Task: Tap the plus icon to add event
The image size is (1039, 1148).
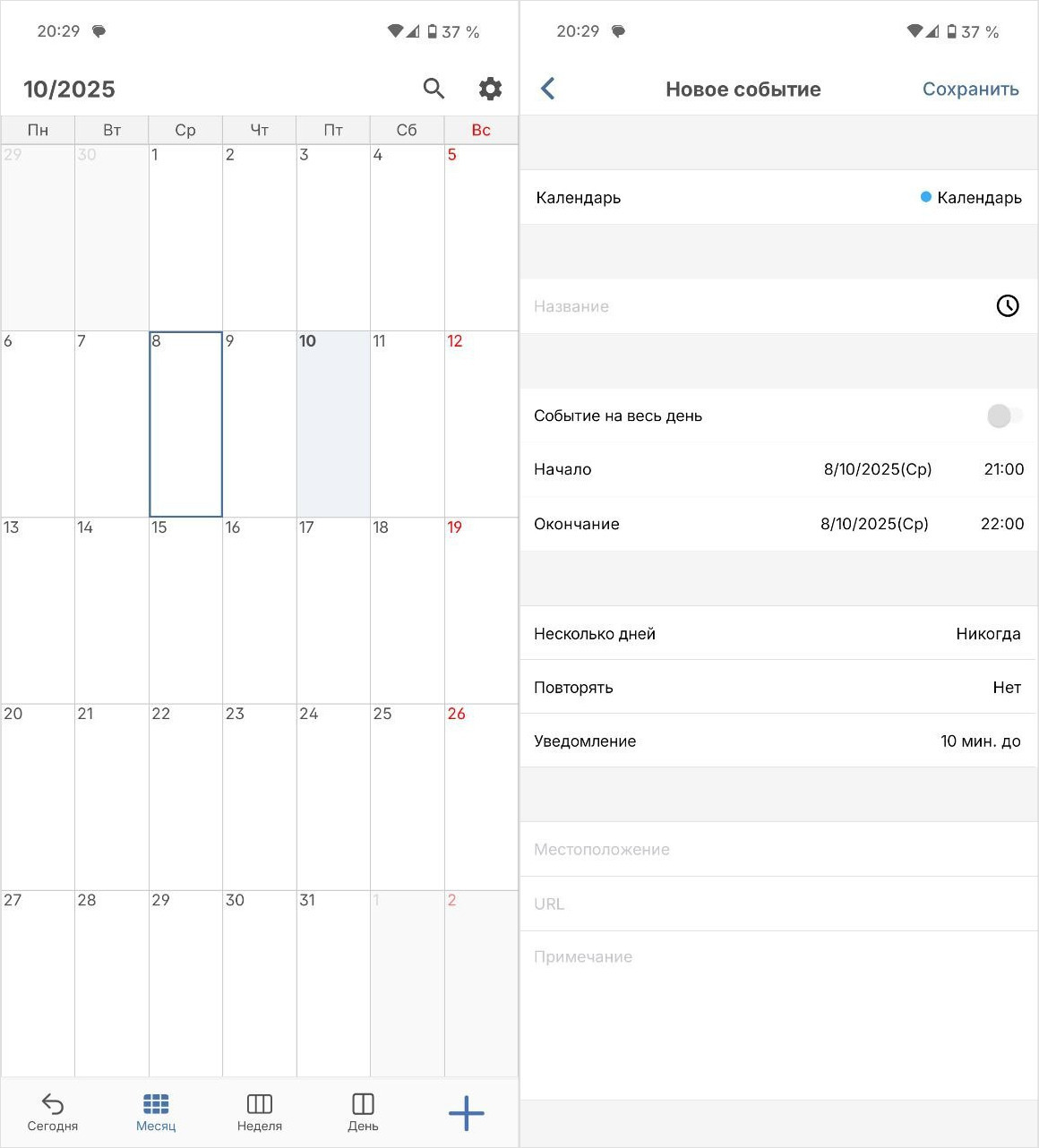Action: click(x=466, y=1113)
